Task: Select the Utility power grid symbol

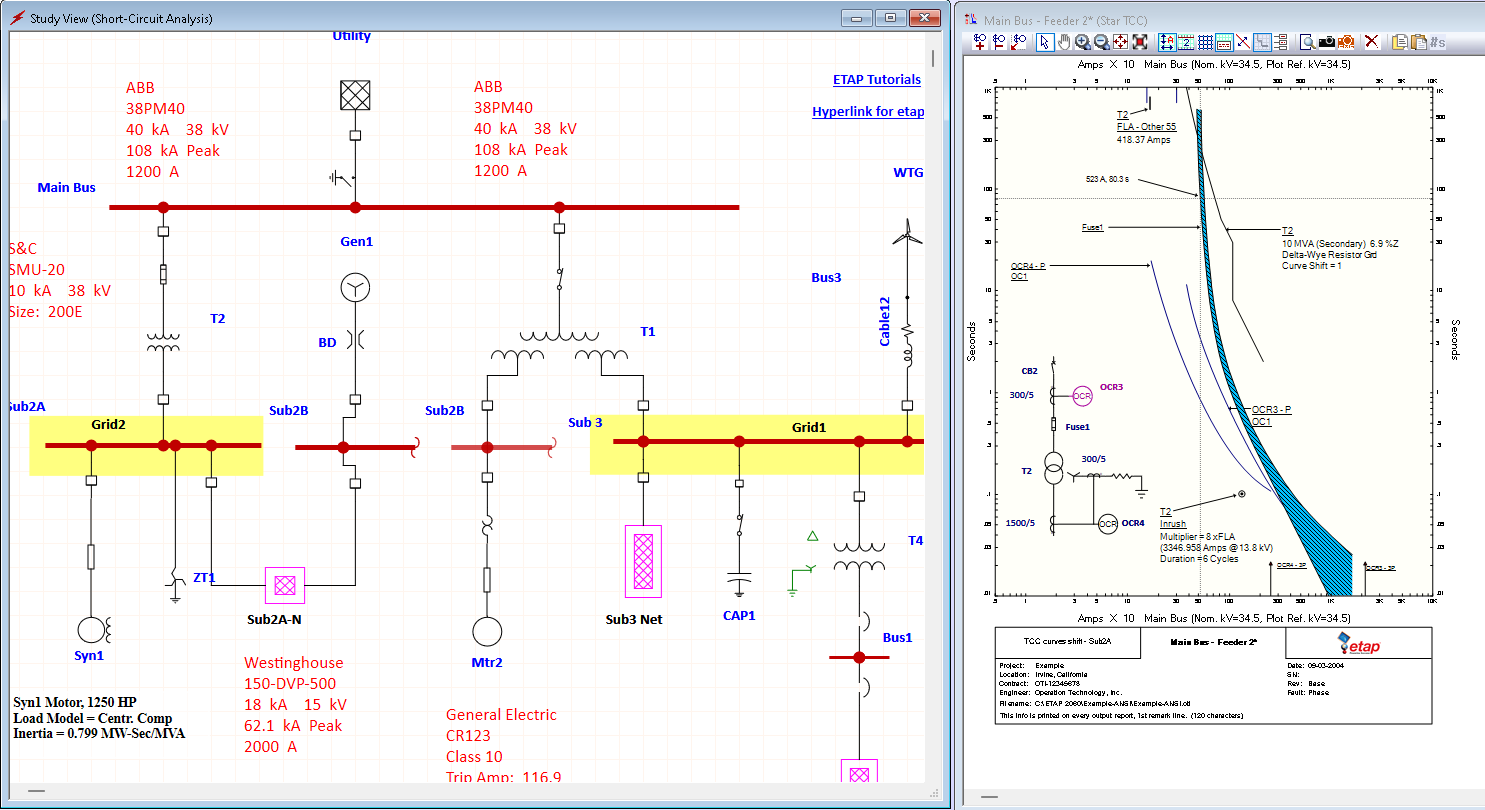Action: pyautogui.click(x=354, y=95)
